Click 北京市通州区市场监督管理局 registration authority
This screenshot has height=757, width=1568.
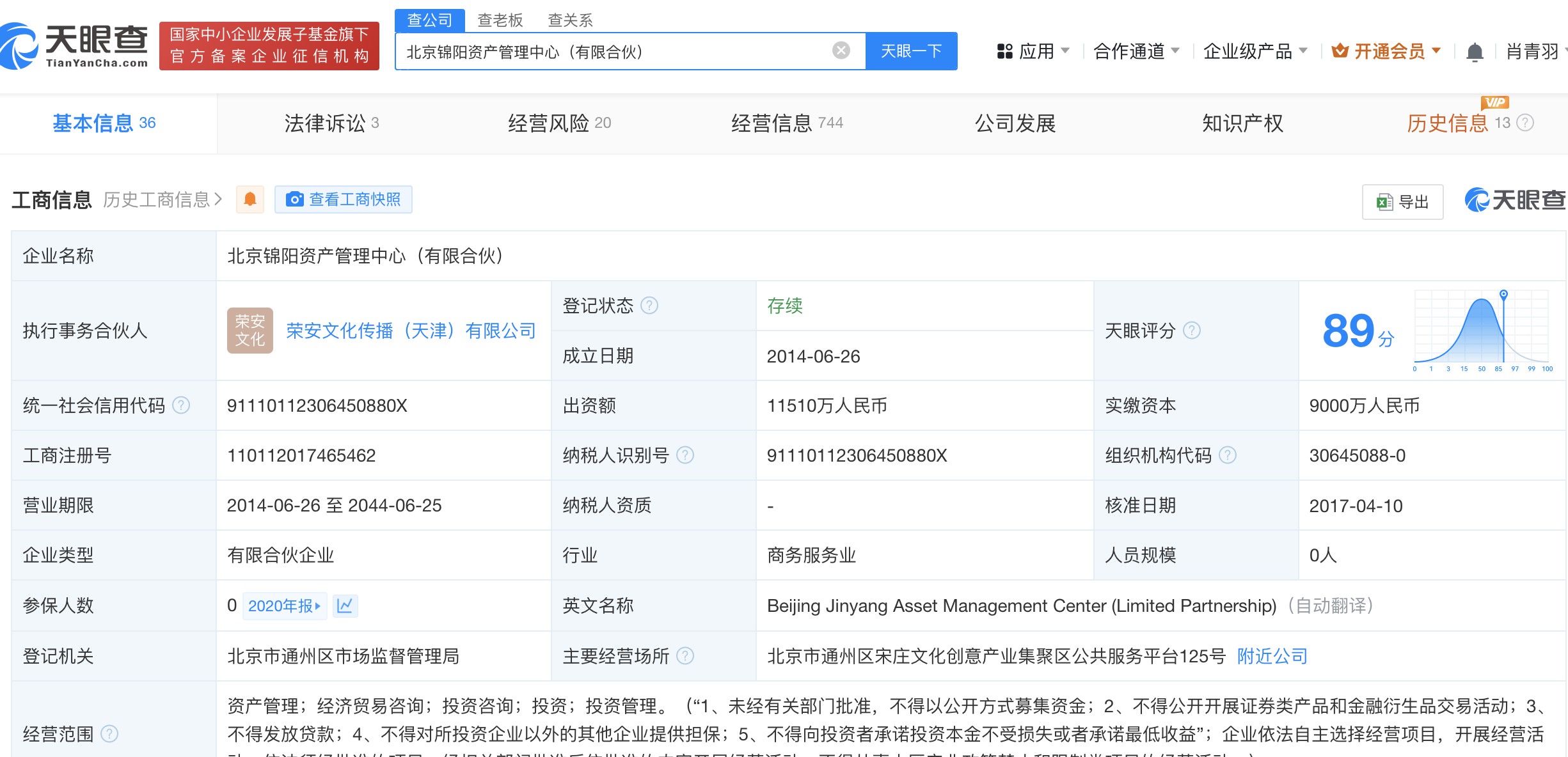[x=344, y=656]
